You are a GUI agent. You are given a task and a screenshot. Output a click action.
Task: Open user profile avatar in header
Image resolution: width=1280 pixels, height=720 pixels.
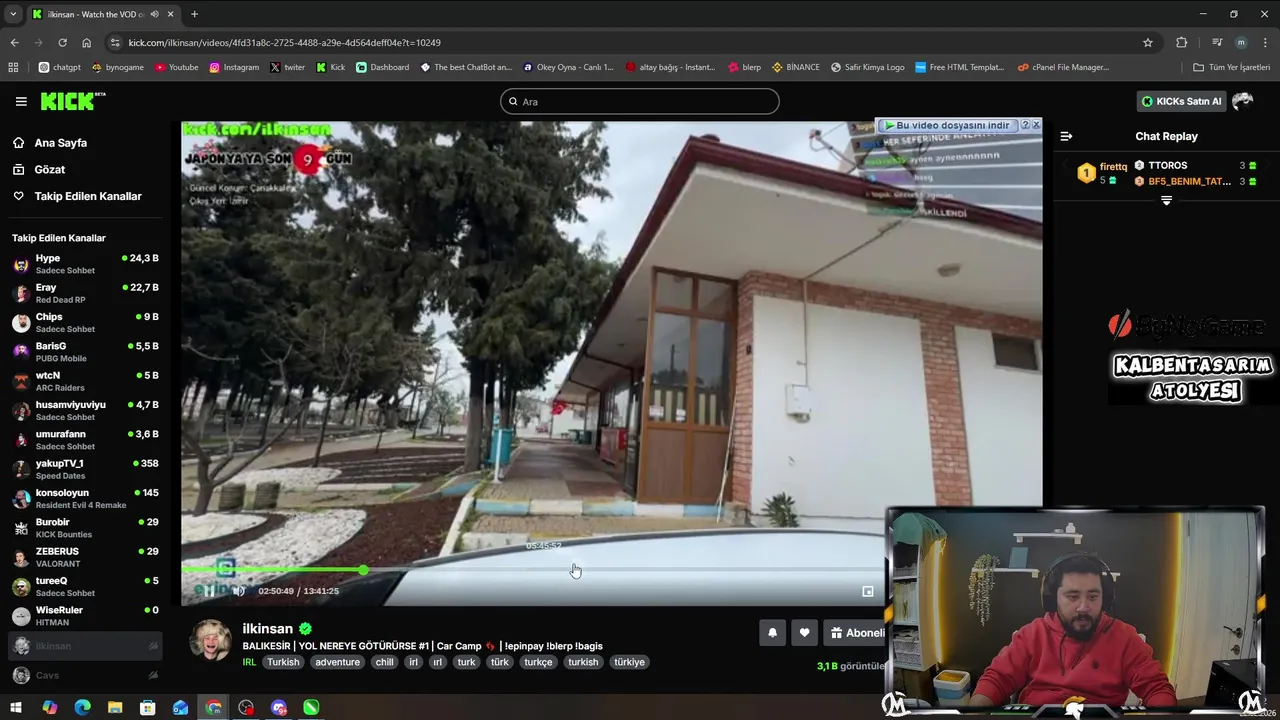1243,101
